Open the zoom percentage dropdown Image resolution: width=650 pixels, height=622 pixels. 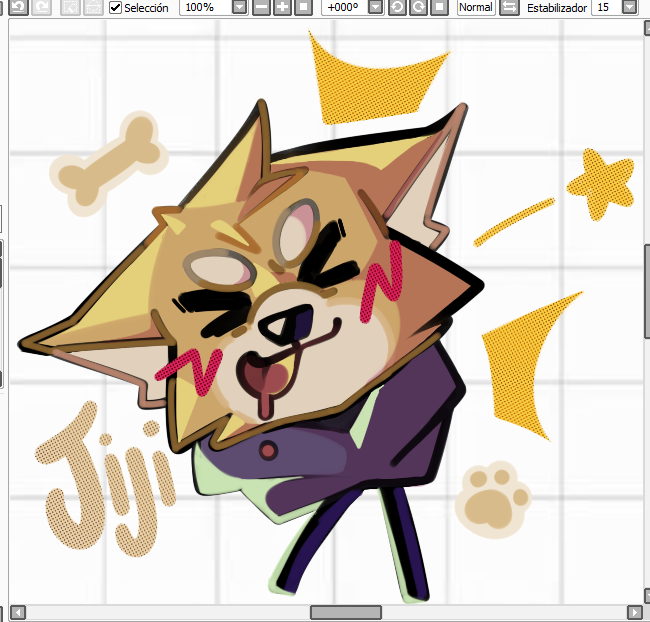tap(240, 7)
